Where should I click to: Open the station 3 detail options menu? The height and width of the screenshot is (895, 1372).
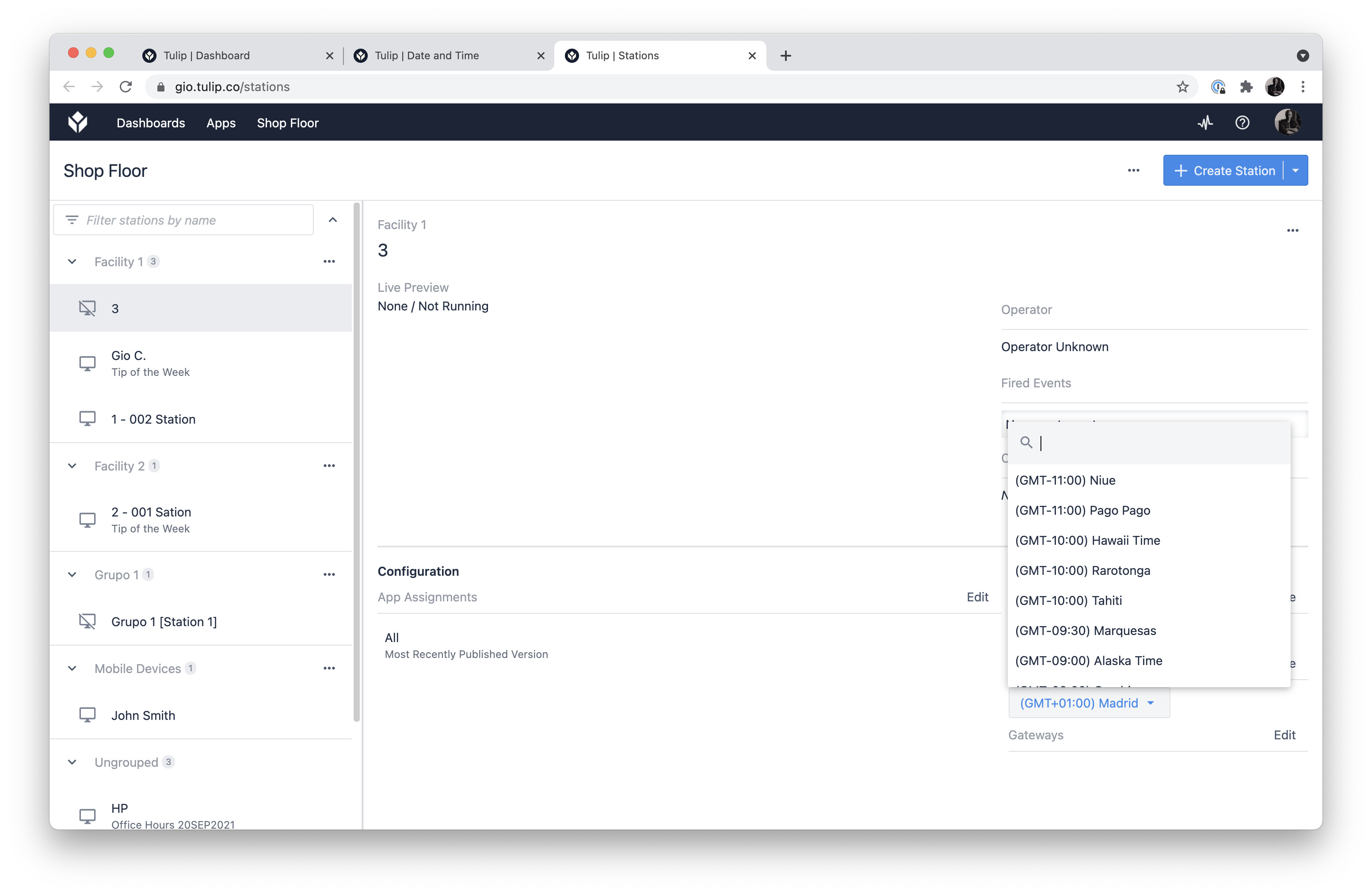[x=1292, y=231]
